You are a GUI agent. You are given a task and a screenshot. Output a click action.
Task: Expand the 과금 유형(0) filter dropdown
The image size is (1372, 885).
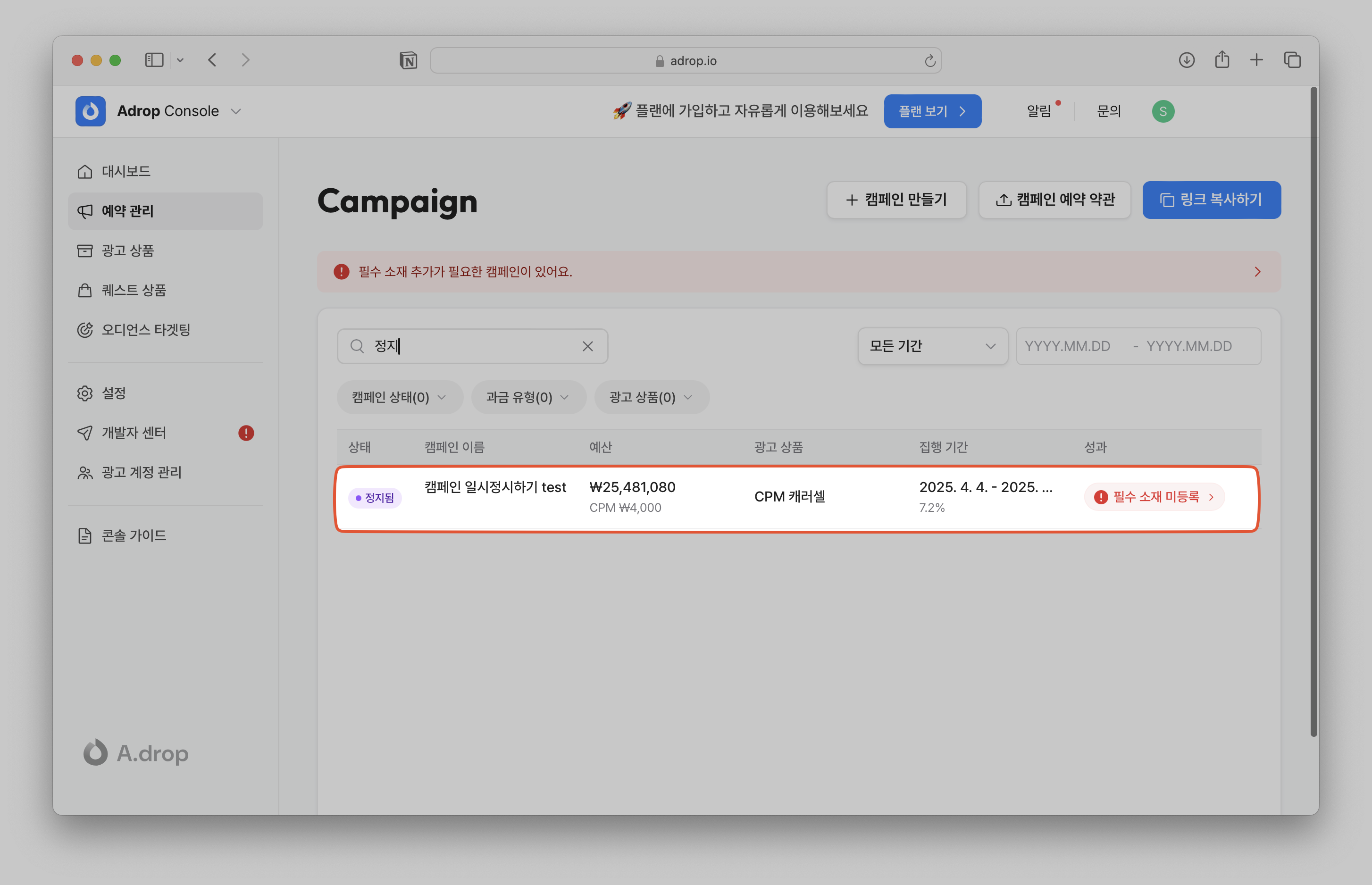point(527,397)
